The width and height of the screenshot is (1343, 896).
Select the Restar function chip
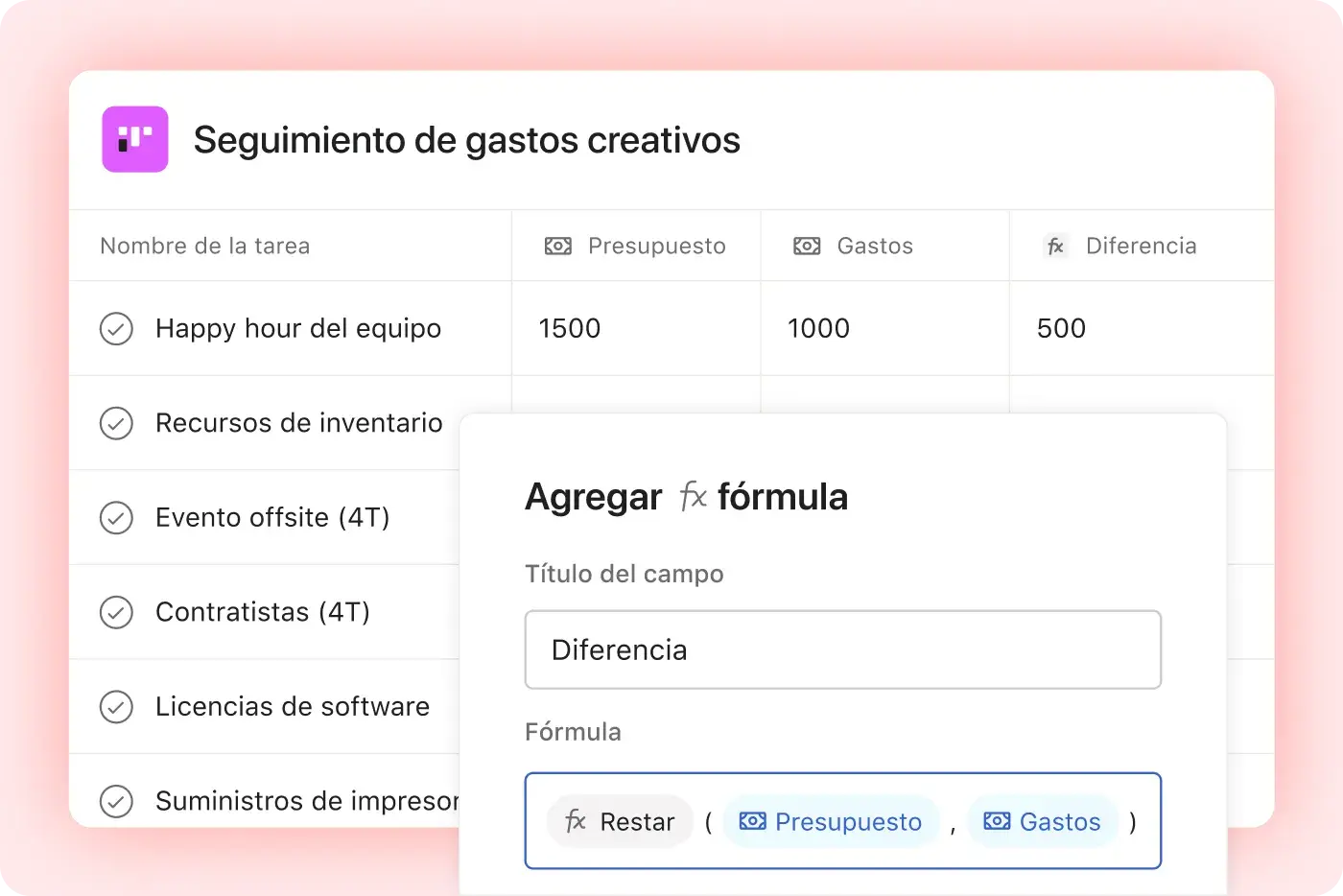[x=620, y=822]
